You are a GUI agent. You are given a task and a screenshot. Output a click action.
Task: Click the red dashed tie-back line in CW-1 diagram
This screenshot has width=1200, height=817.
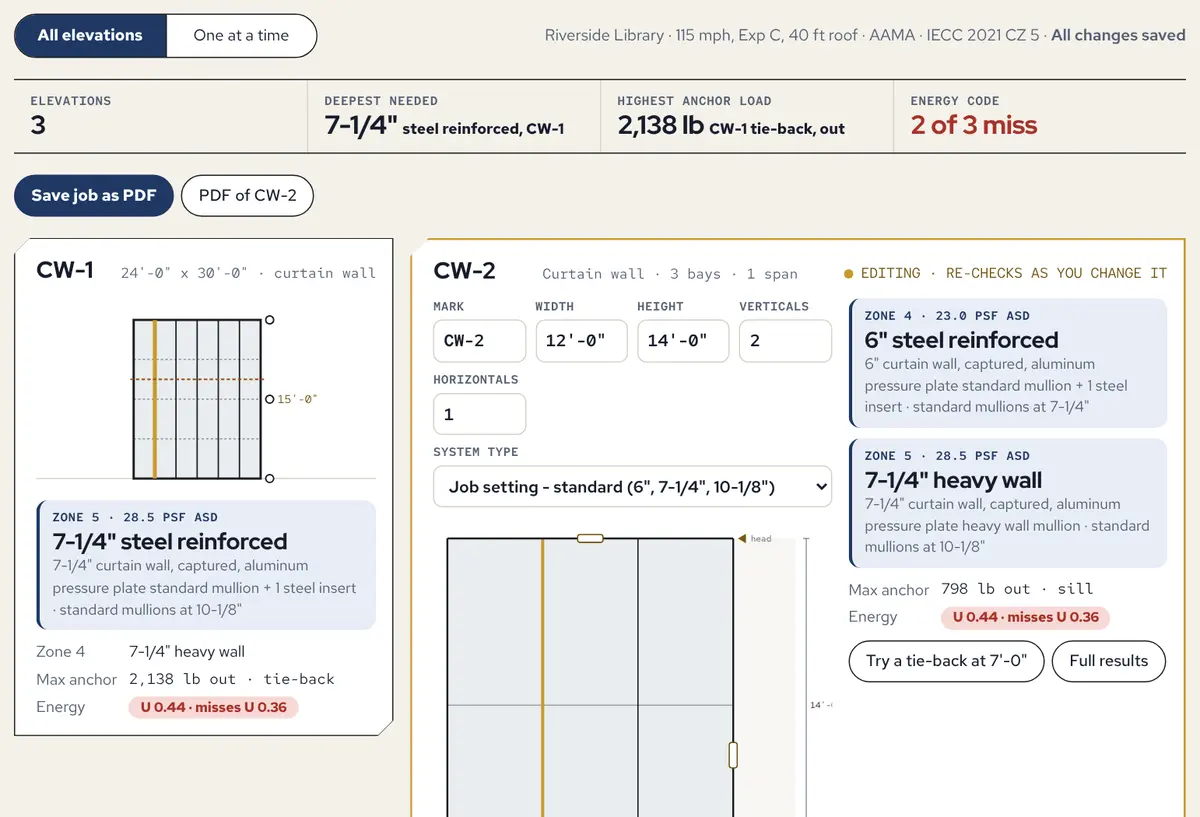coord(197,380)
